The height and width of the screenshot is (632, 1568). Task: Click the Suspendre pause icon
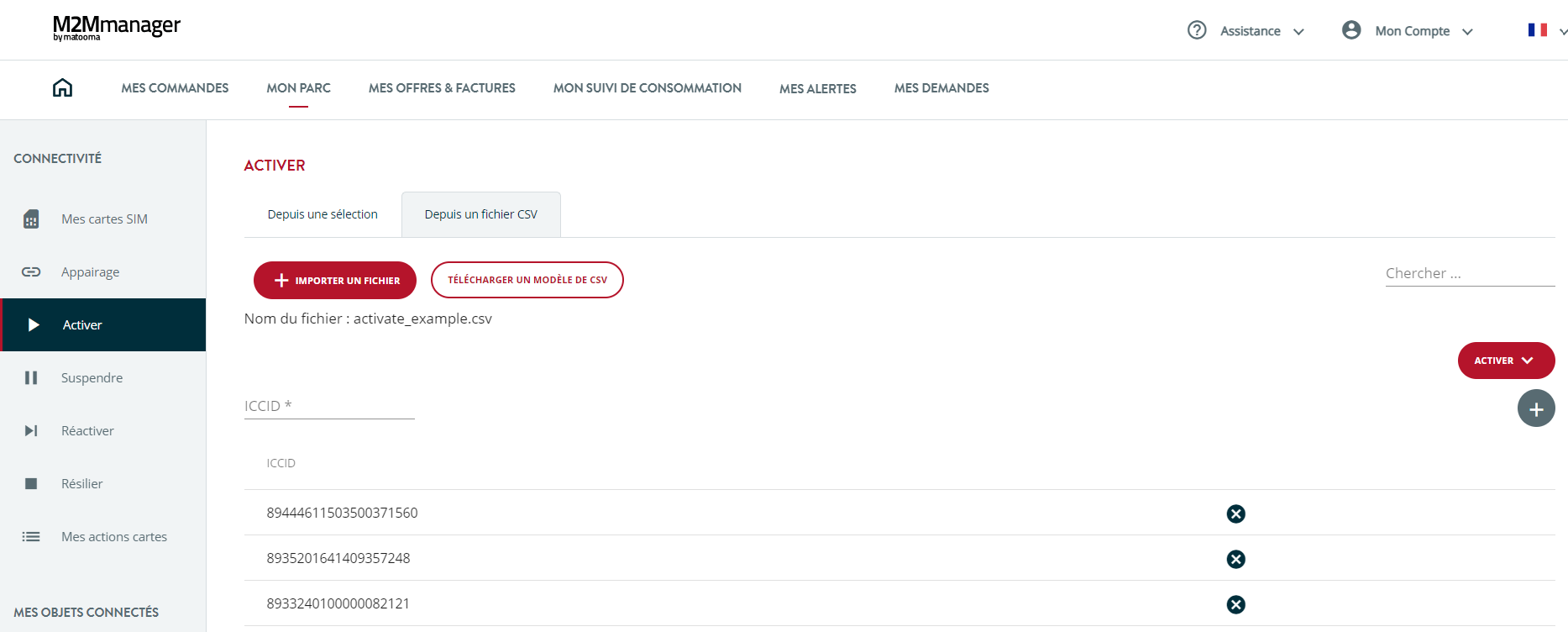point(31,377)
